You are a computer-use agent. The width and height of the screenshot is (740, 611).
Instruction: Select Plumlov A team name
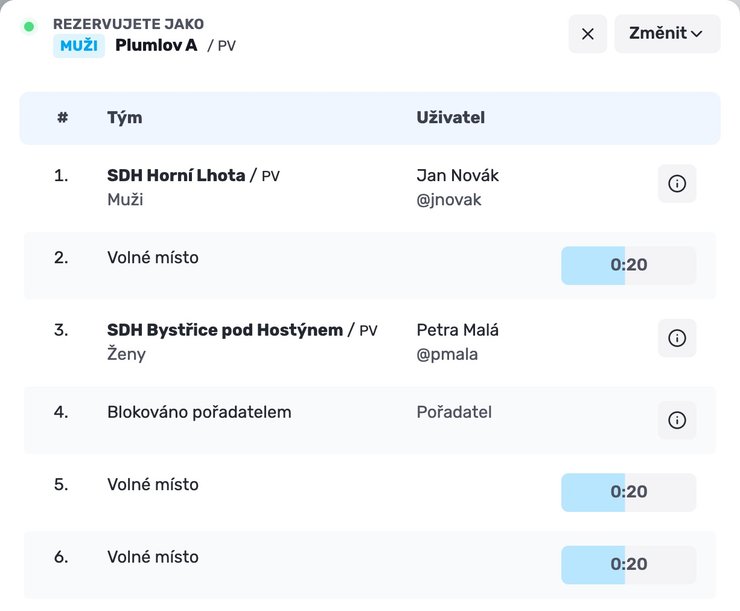(x=156, y=45)
